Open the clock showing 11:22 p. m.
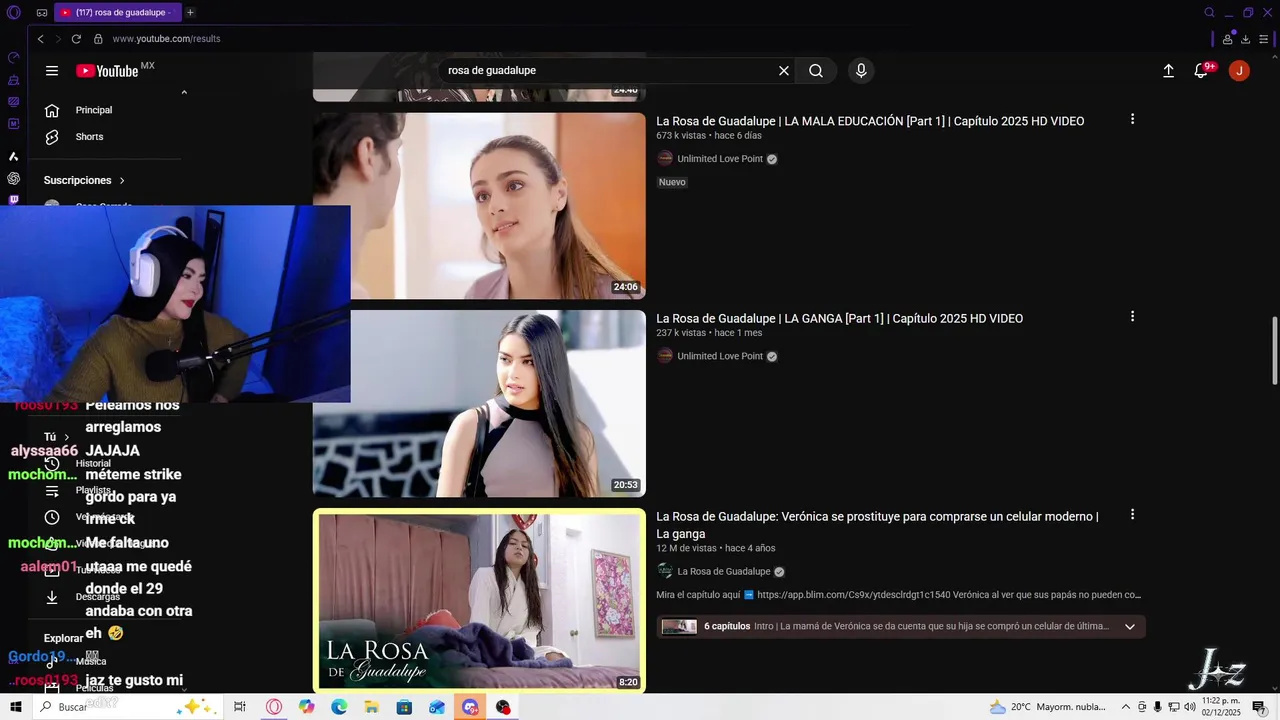This screenshot has height=720, width=1280. click(1221, 707)
